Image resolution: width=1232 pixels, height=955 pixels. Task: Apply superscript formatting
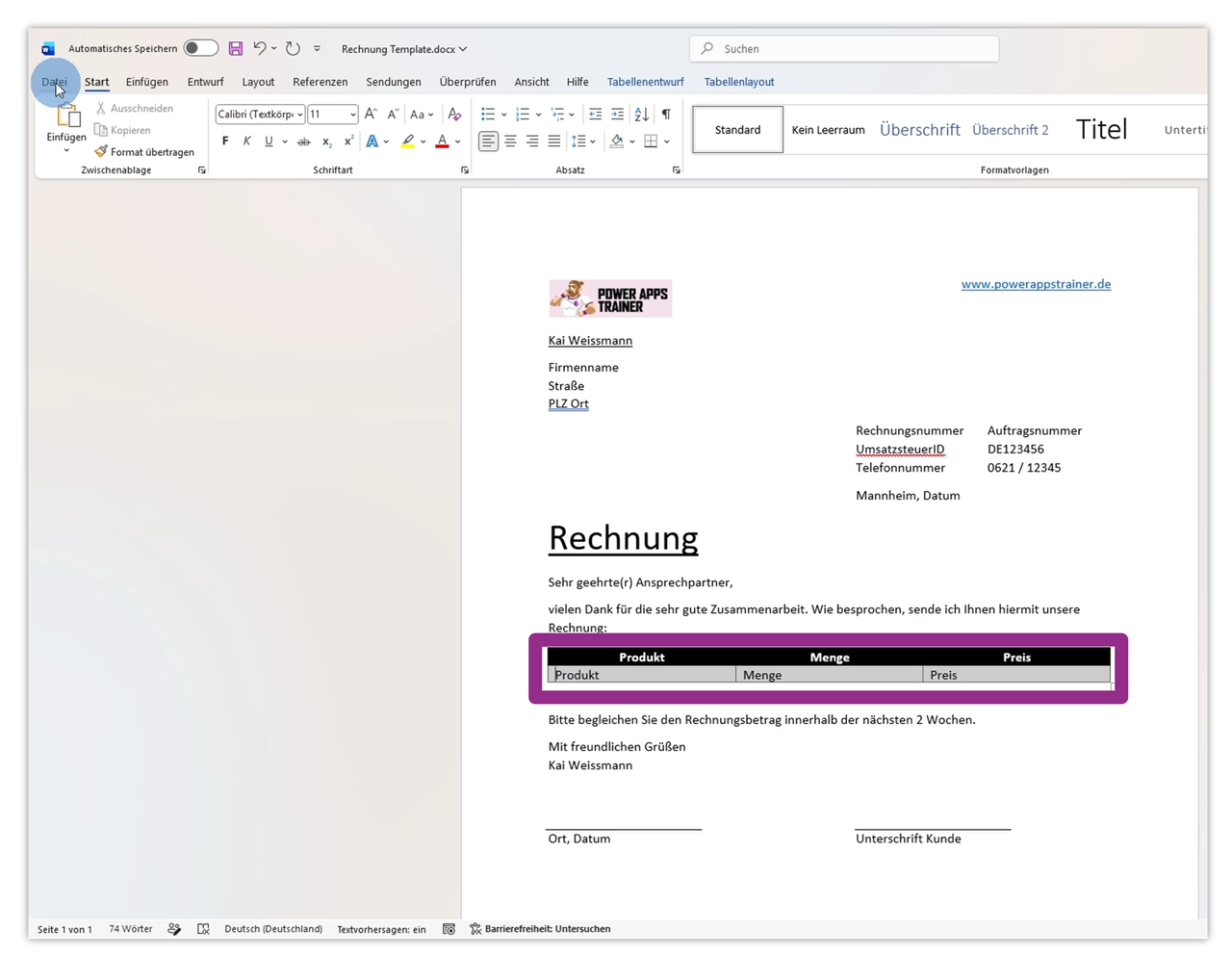348,142
